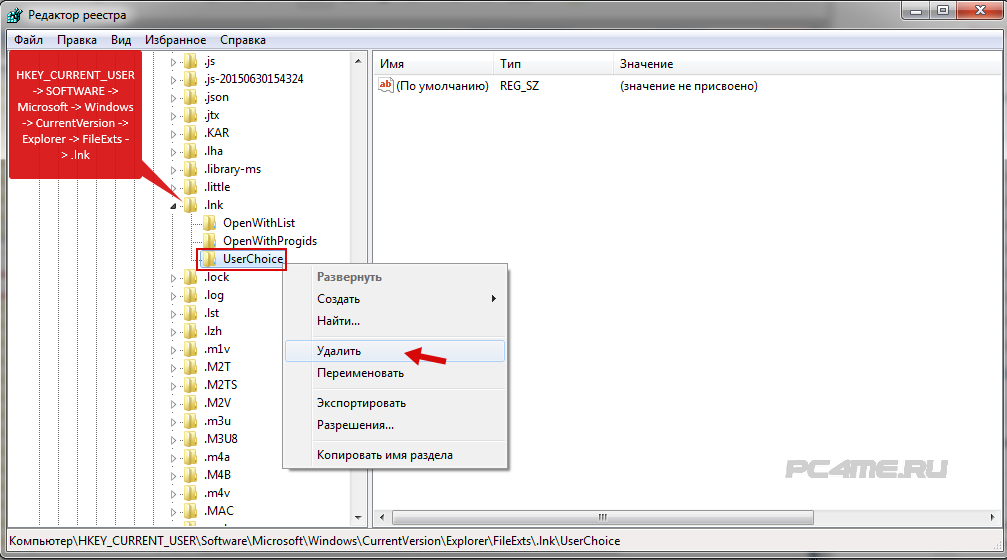Click the OpenWithProgids folder icon

pyautogui.click(x=210, y=241)
